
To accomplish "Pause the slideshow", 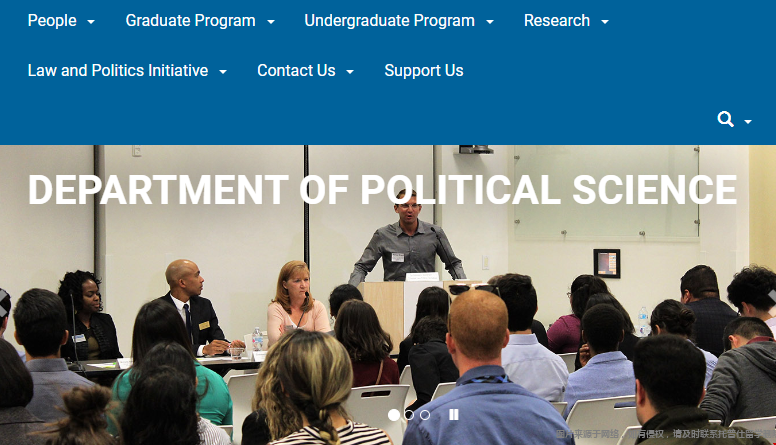I will click(x=454, y=415).
